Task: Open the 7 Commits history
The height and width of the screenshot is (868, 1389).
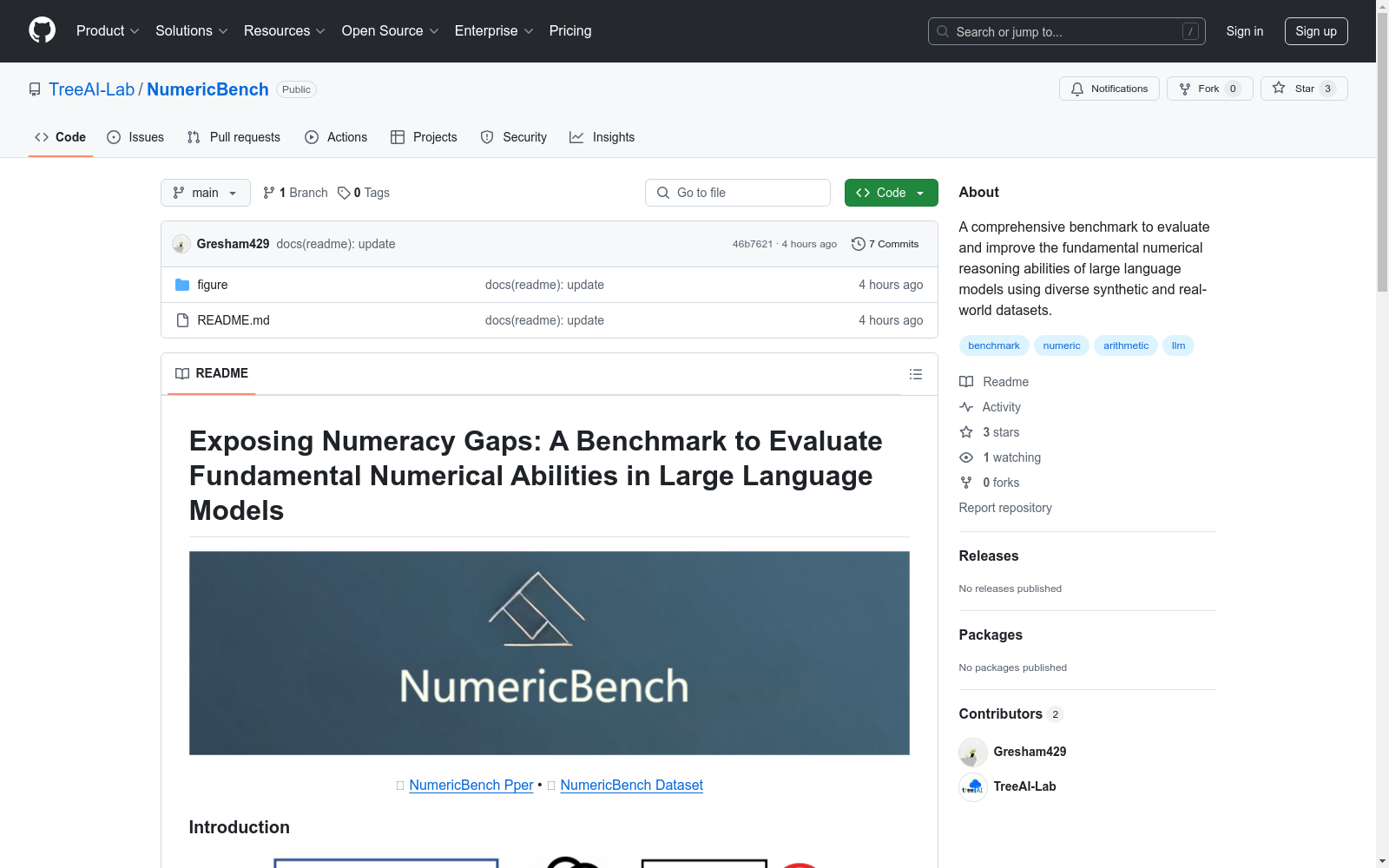Action: [x=885, y=244]
